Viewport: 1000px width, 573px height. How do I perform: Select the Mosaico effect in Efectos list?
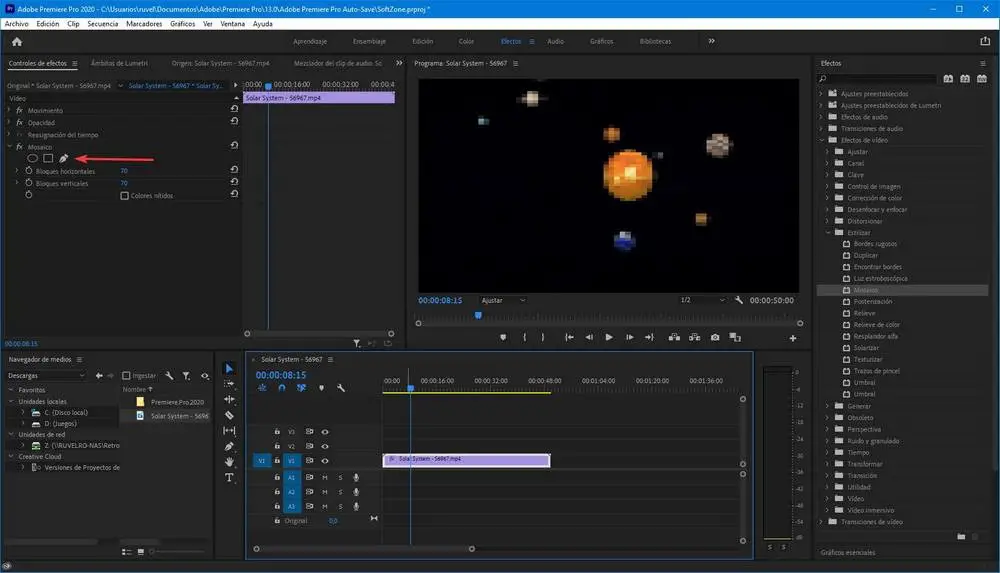click(866, 290)
